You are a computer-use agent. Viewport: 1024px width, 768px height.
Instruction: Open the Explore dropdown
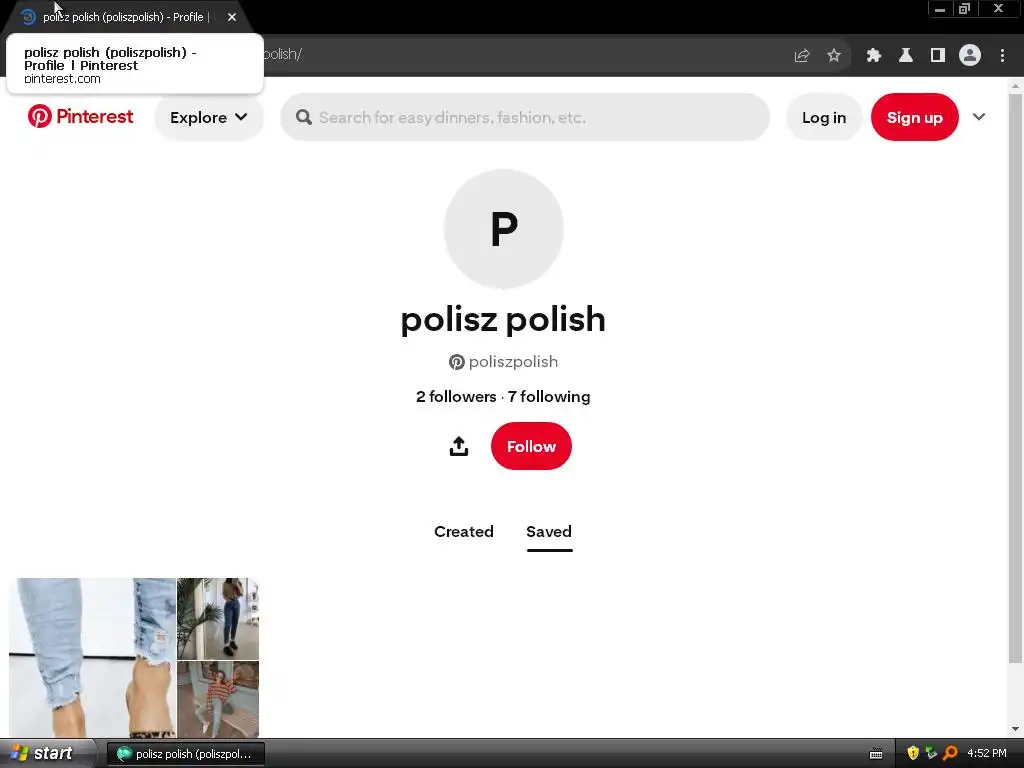208,118
